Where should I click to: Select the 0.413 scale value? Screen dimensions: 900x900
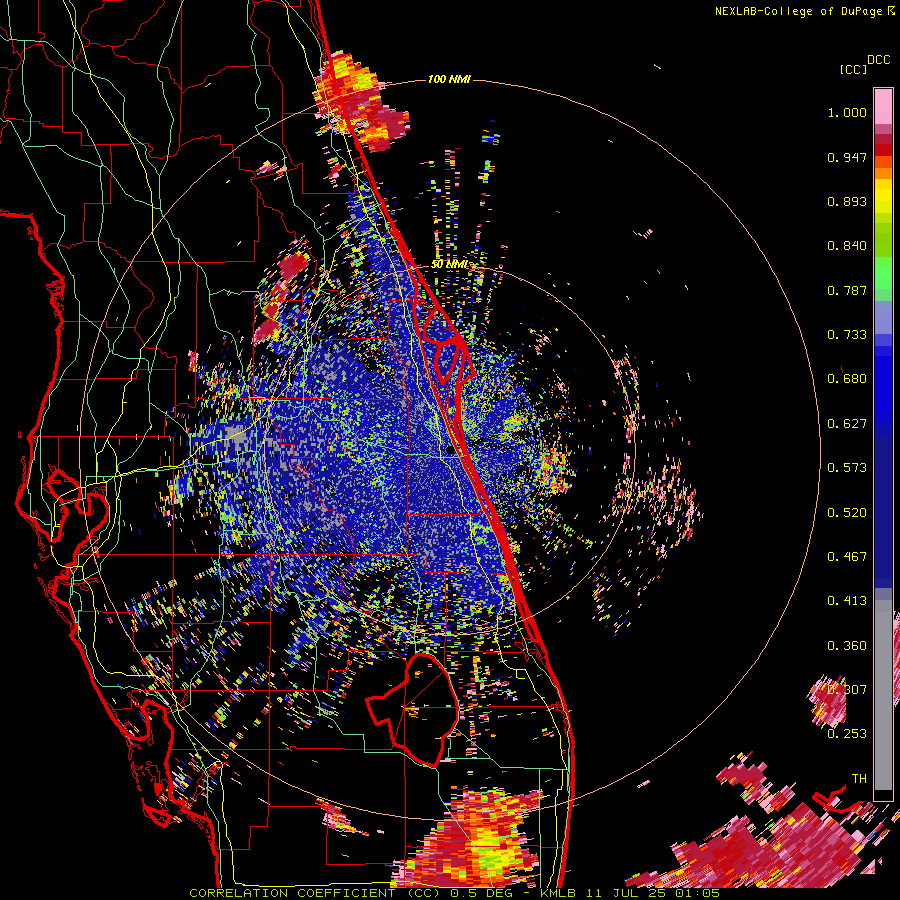(847, 601)
